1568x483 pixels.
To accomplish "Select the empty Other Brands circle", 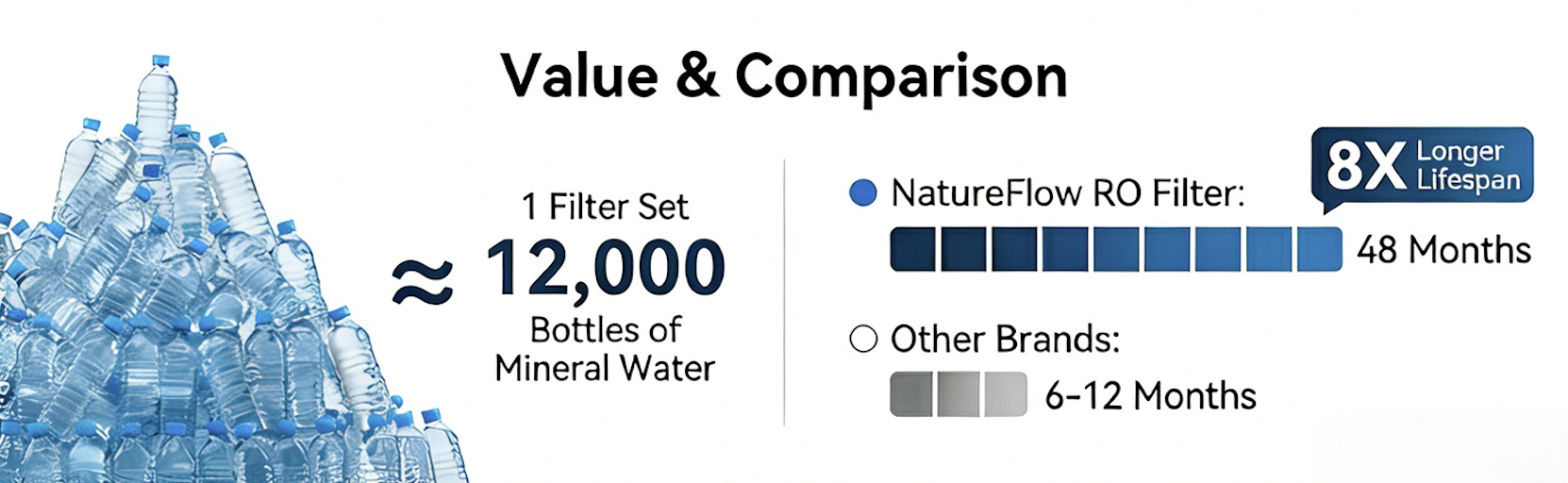I will (x=863, y=339).
